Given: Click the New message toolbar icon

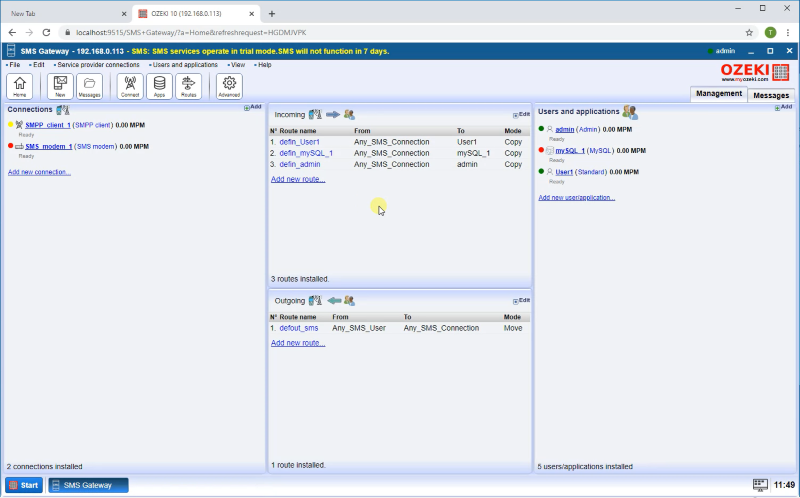Looking at the screenshot, I should point(60,86).
